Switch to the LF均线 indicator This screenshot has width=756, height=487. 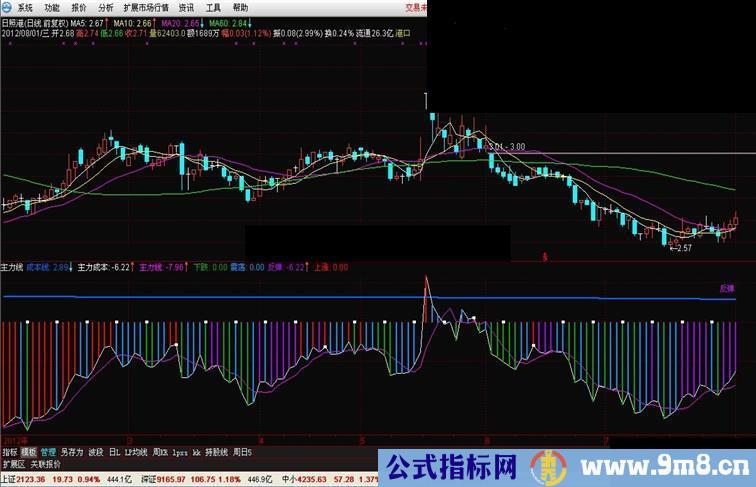pyautogui.click(x=136, y=452)
